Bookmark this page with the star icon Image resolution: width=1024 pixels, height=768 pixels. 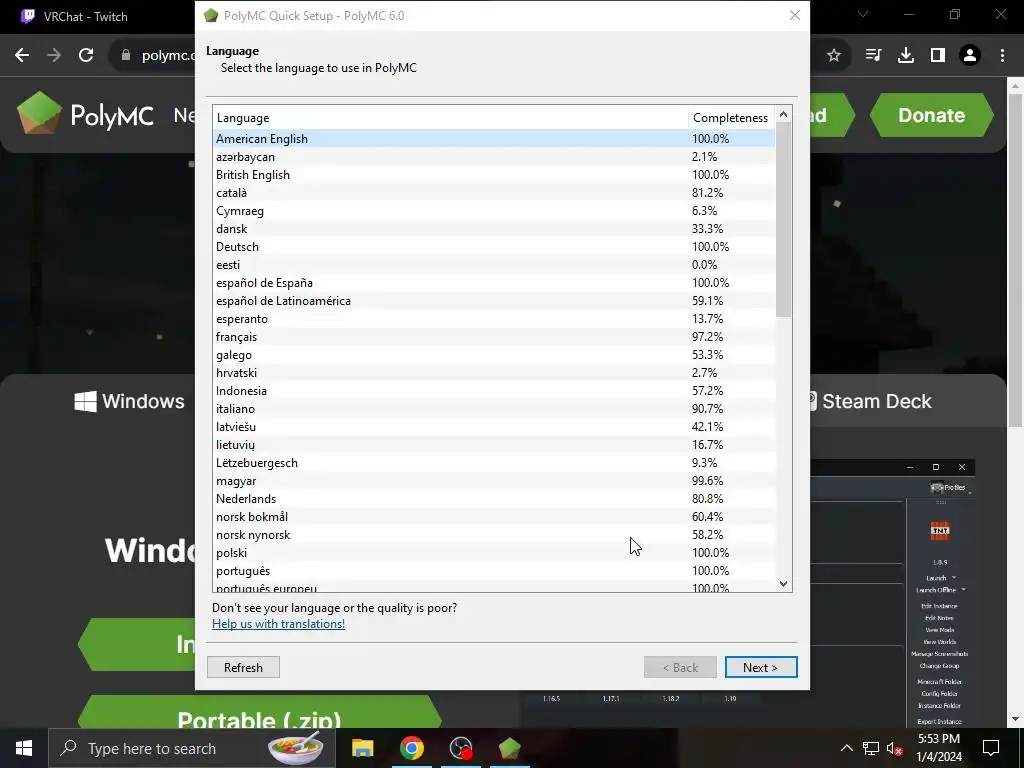point(834,56)
